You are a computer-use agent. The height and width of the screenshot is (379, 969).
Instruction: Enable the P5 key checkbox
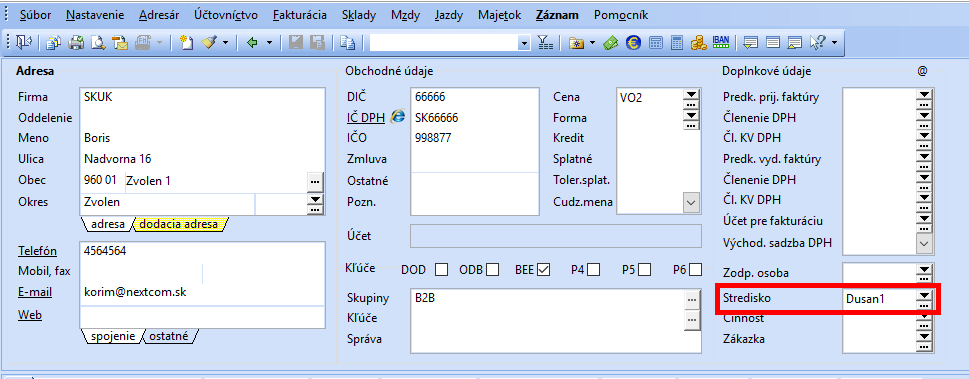[645, 270]
